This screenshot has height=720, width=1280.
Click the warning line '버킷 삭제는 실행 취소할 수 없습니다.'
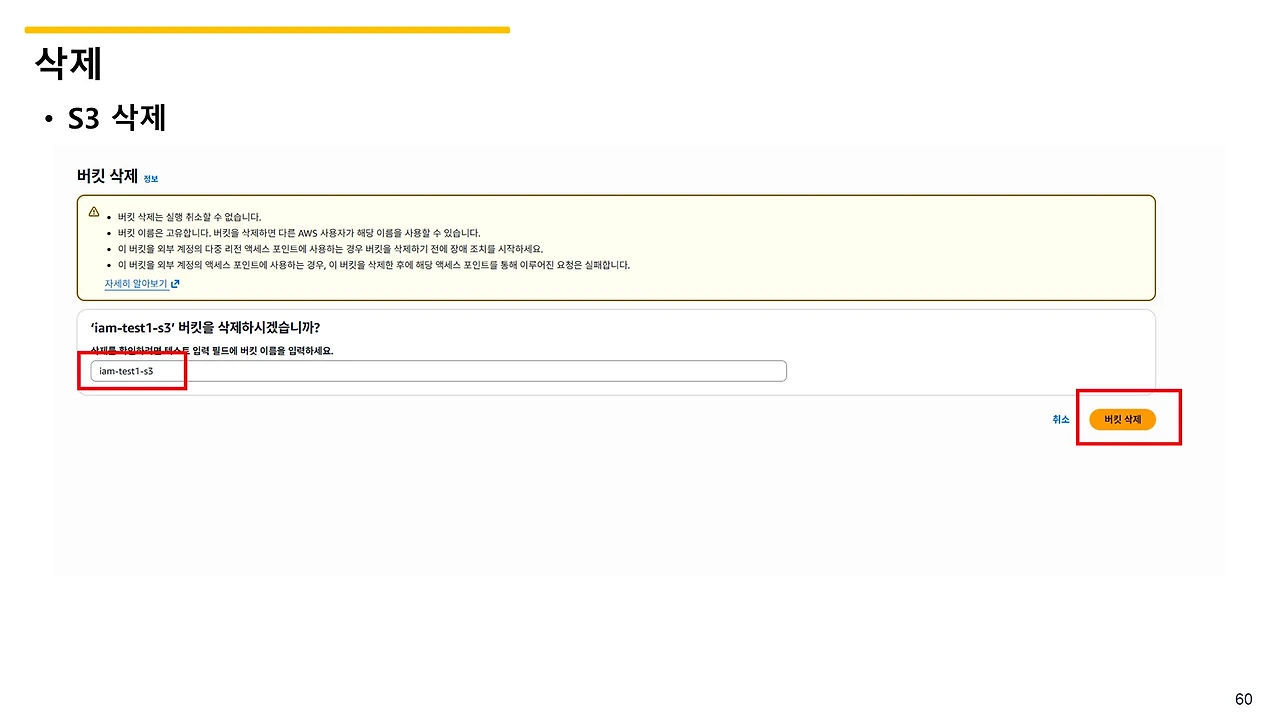(189, 217)
